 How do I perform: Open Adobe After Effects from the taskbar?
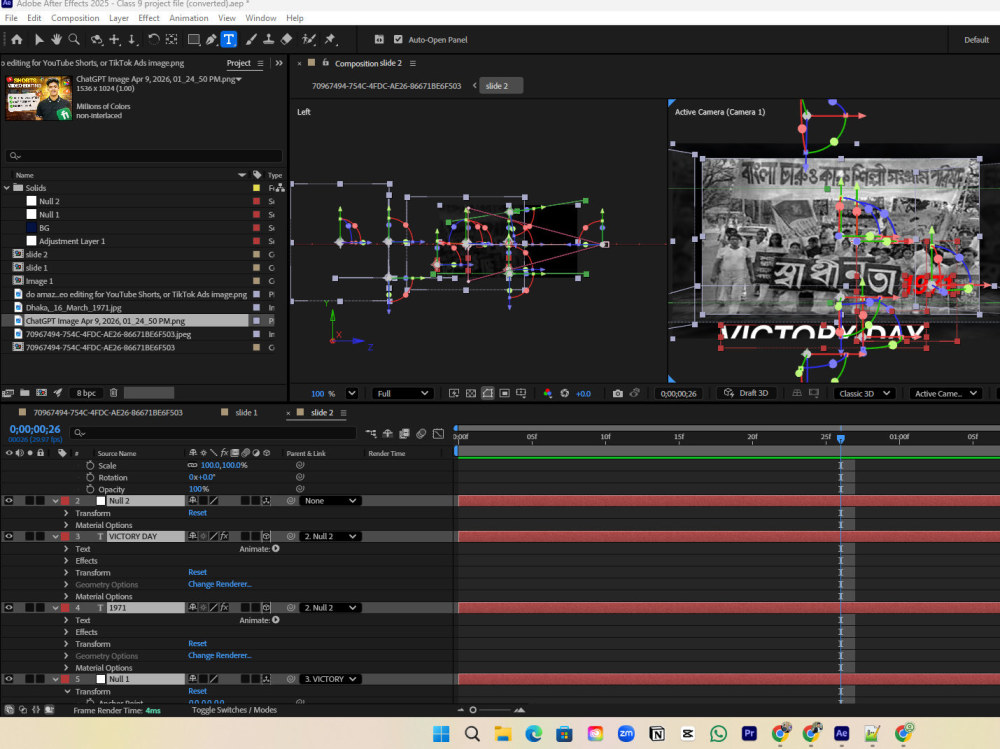tap(841, 734)
